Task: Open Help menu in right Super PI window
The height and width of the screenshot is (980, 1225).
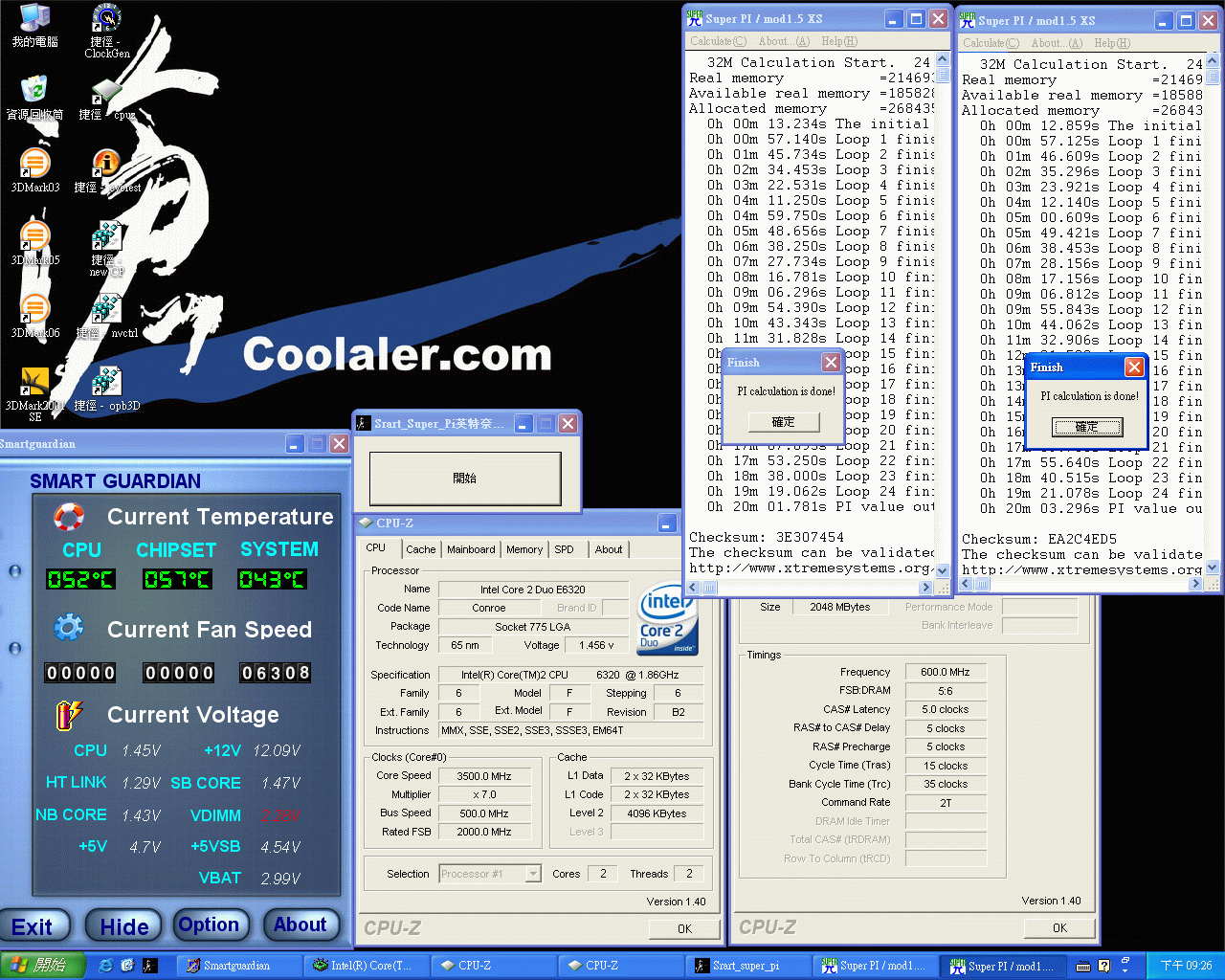Action: pos(1112,43)
